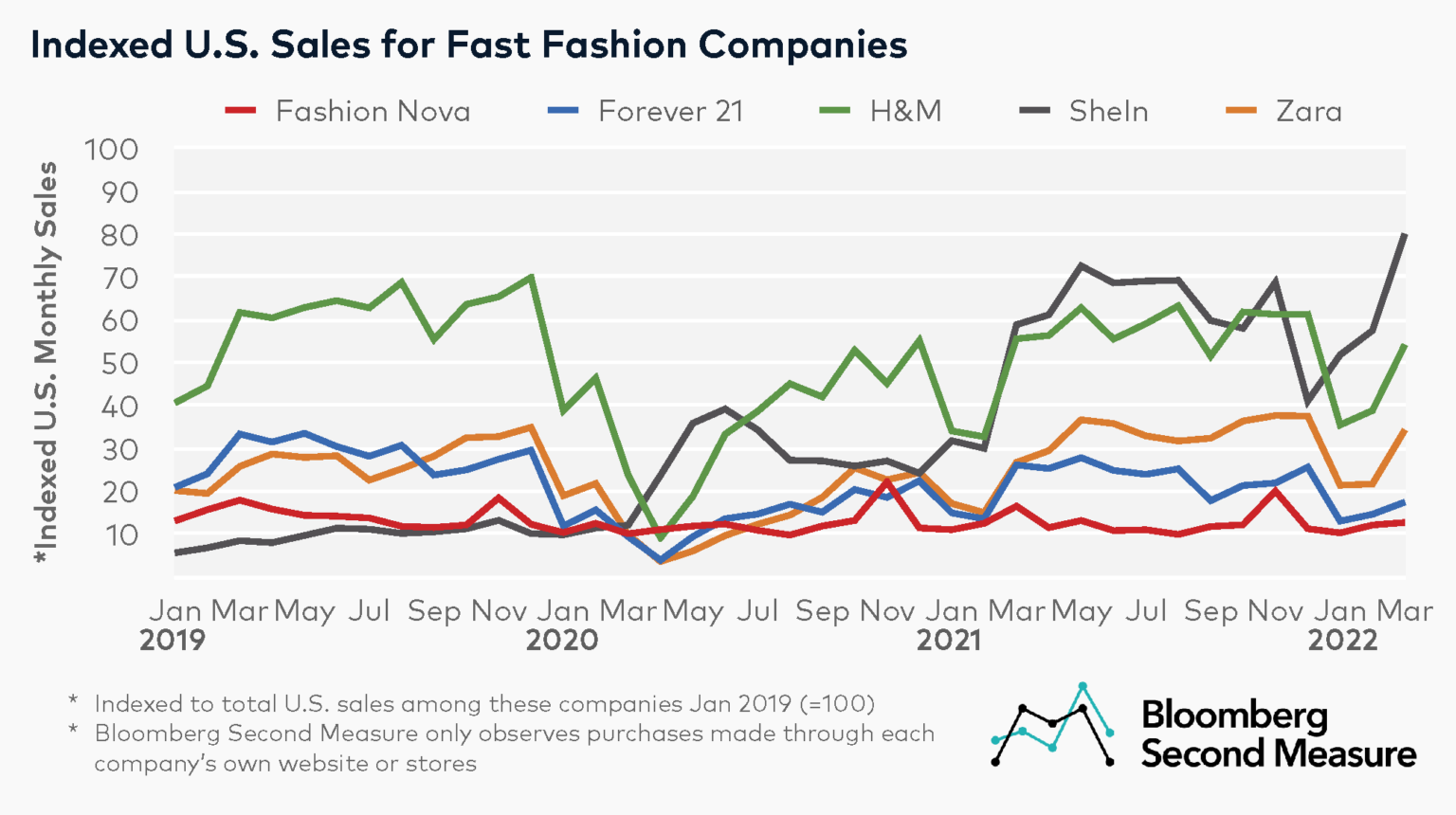
Task: Click the blue Forever 21 legend swatch
Action: pyautogui.click(x=563, y=111)
